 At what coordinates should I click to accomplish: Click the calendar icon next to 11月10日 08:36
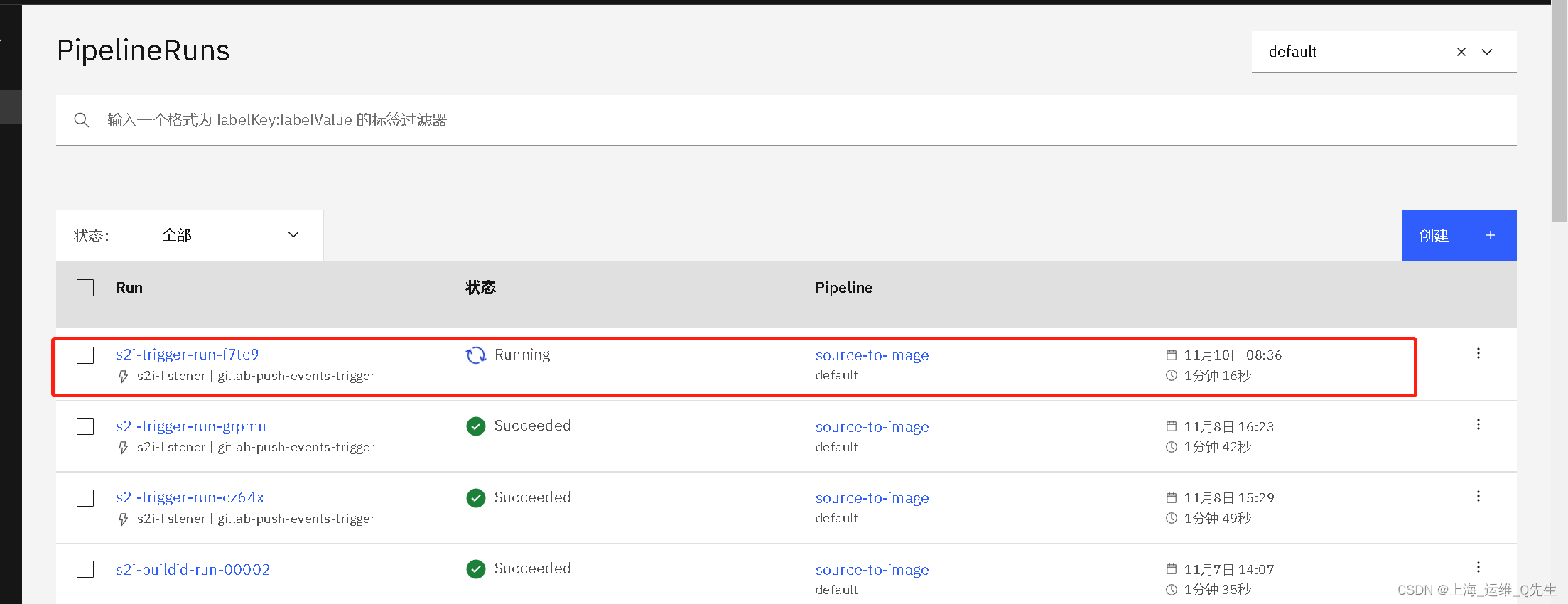1172,355
